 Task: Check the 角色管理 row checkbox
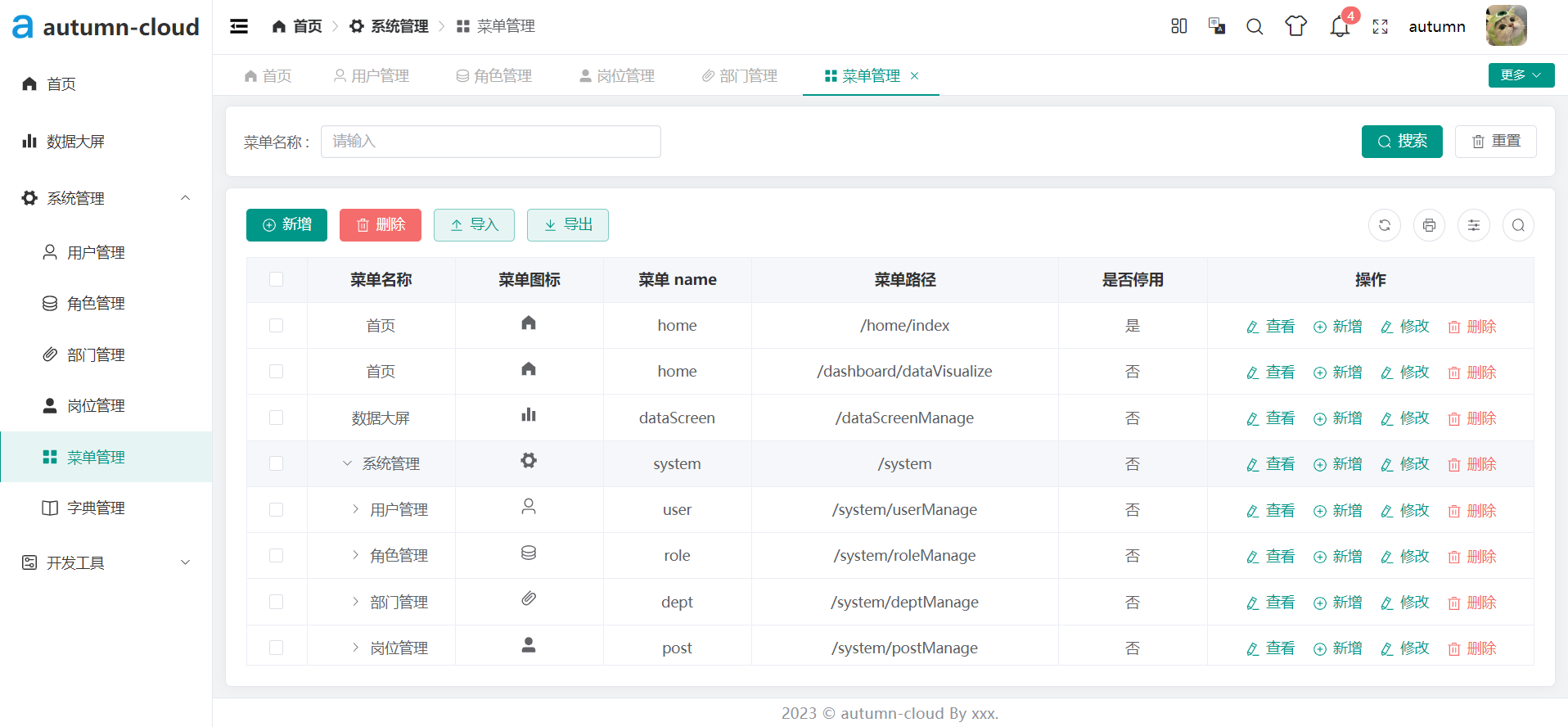point(277,555)
